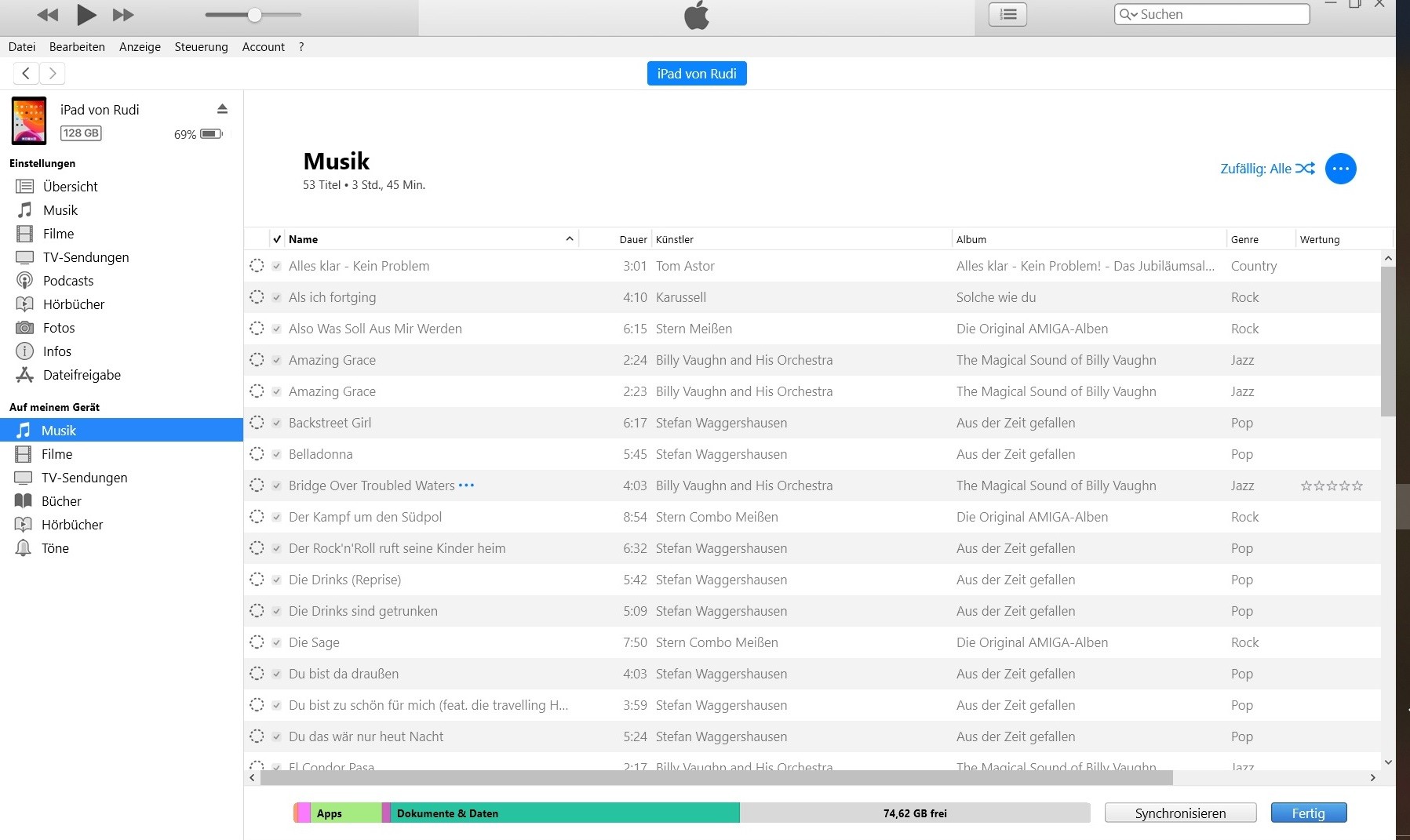The width and height of the screenshot is (1410, 840).
Task: Open the Anzeige menu
Action: click(140, 47)
